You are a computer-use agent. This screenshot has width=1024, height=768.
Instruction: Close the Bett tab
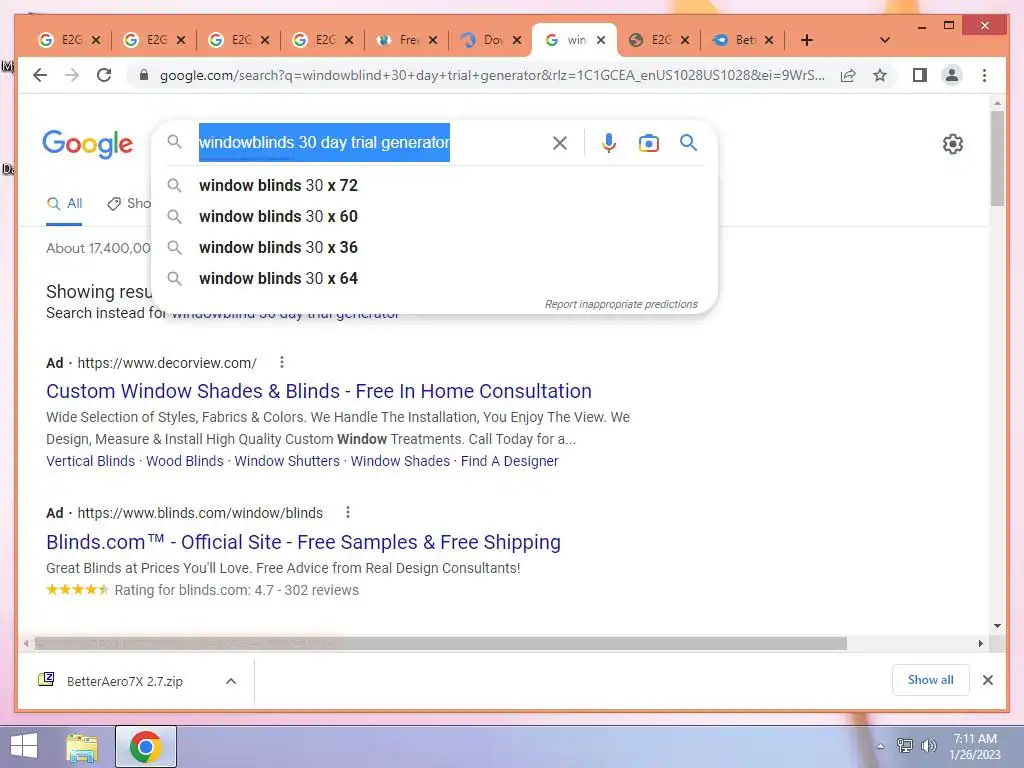769,40
